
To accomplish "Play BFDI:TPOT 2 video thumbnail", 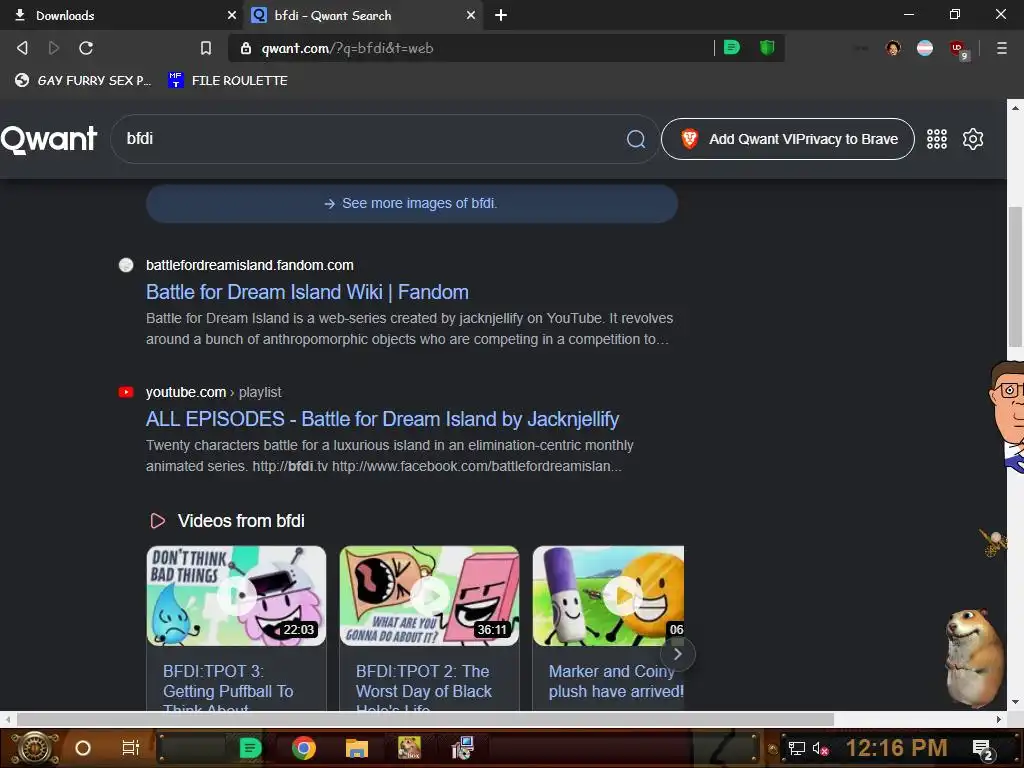I will click(x=429, y=596).
